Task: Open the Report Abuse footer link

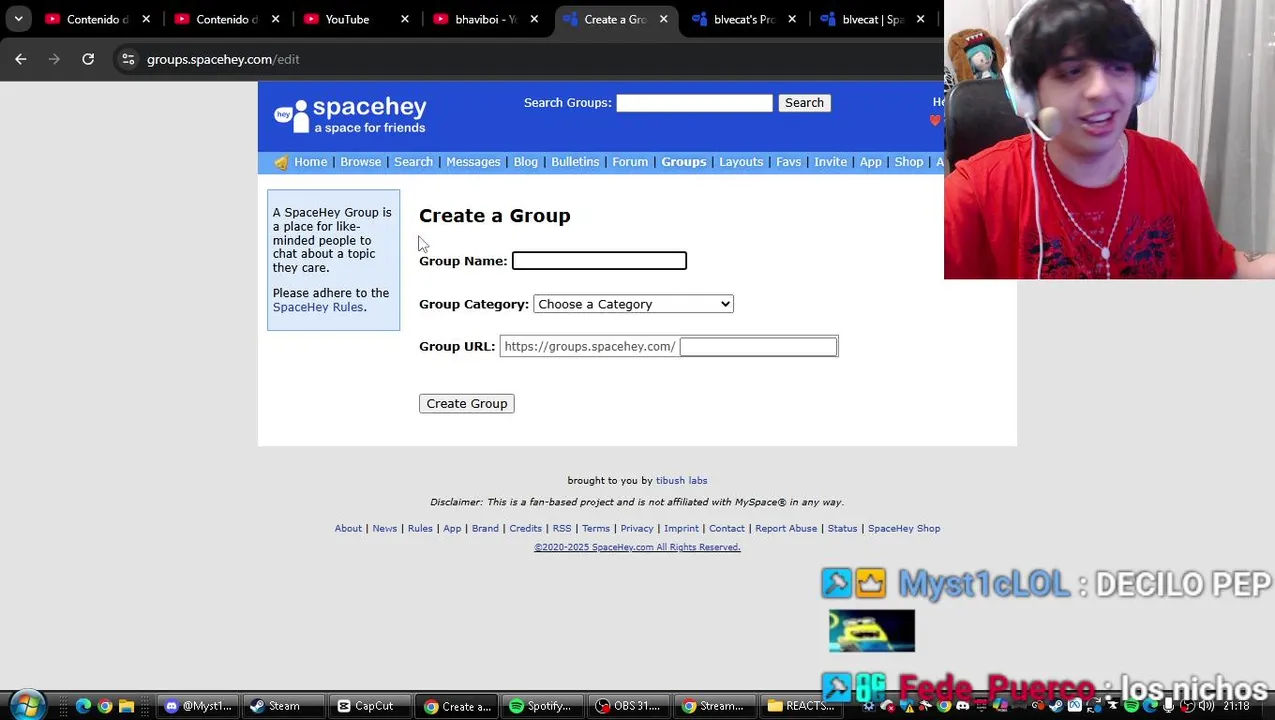Action: (786, 529)
